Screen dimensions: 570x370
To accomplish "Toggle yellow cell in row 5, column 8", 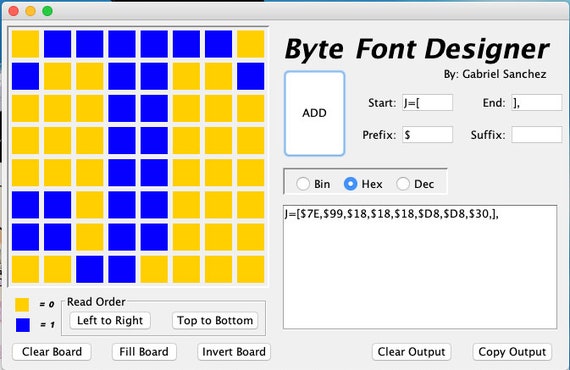I will (x=251, y=173).
